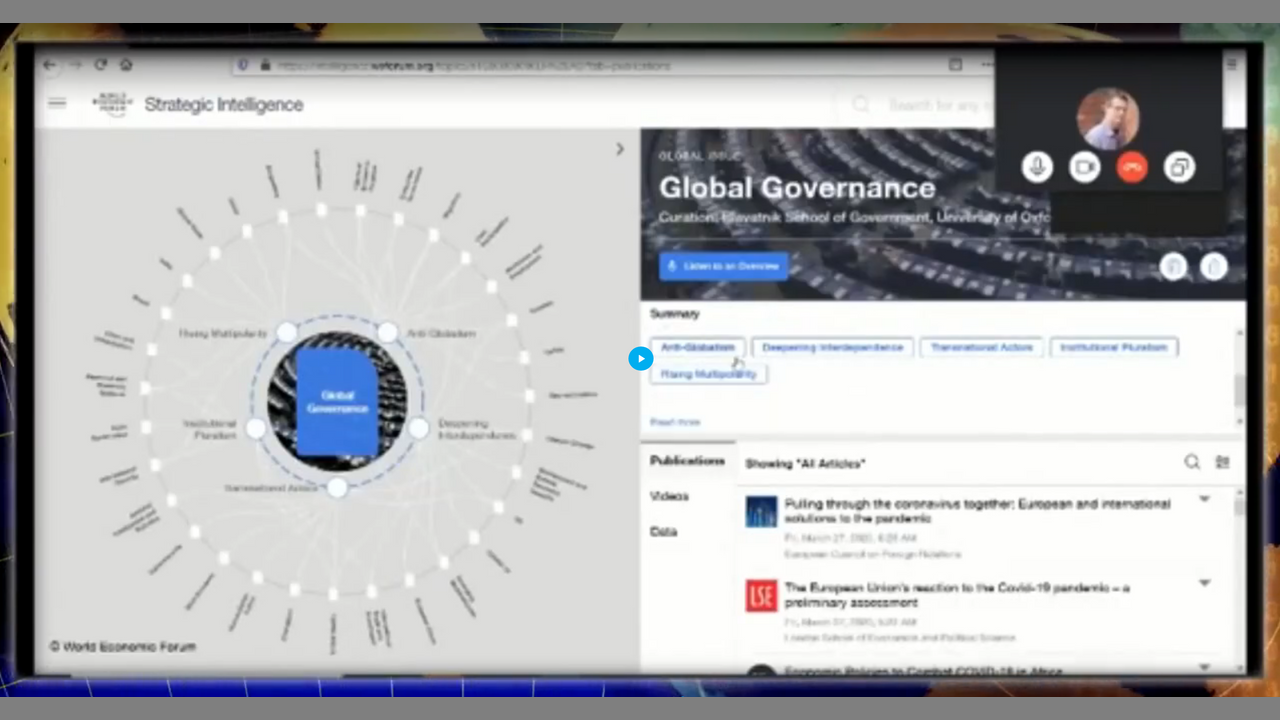1280x720 pixels.
Task: Expand the LSE Covid-19 pandemic article
Action: (1204, 583)
